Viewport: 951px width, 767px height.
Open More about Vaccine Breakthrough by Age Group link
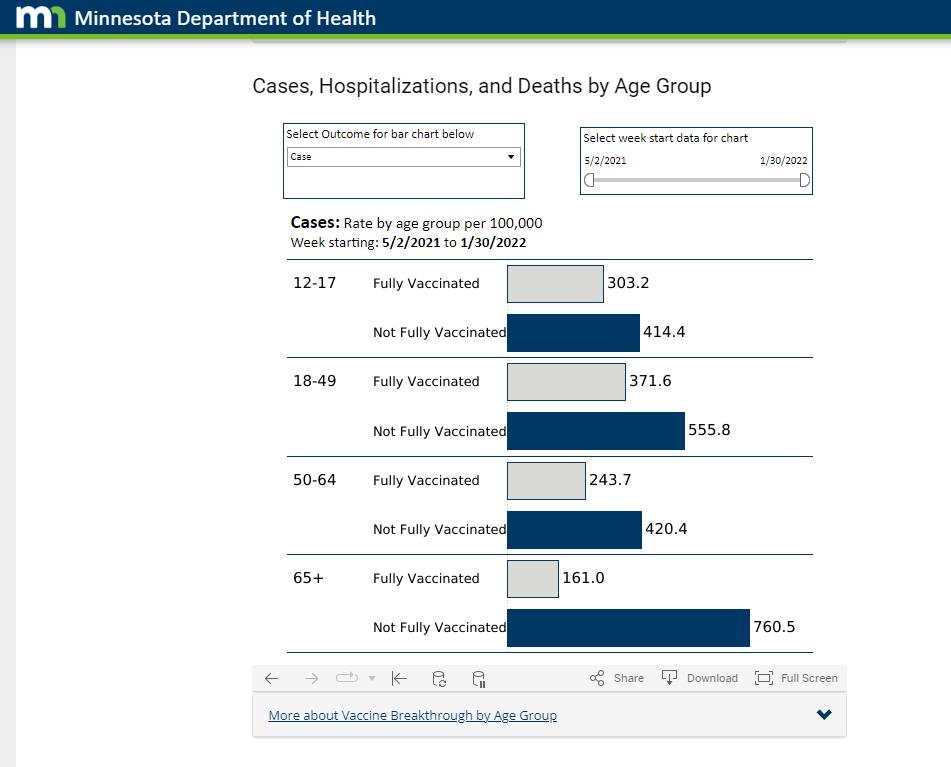coord(412,716)
